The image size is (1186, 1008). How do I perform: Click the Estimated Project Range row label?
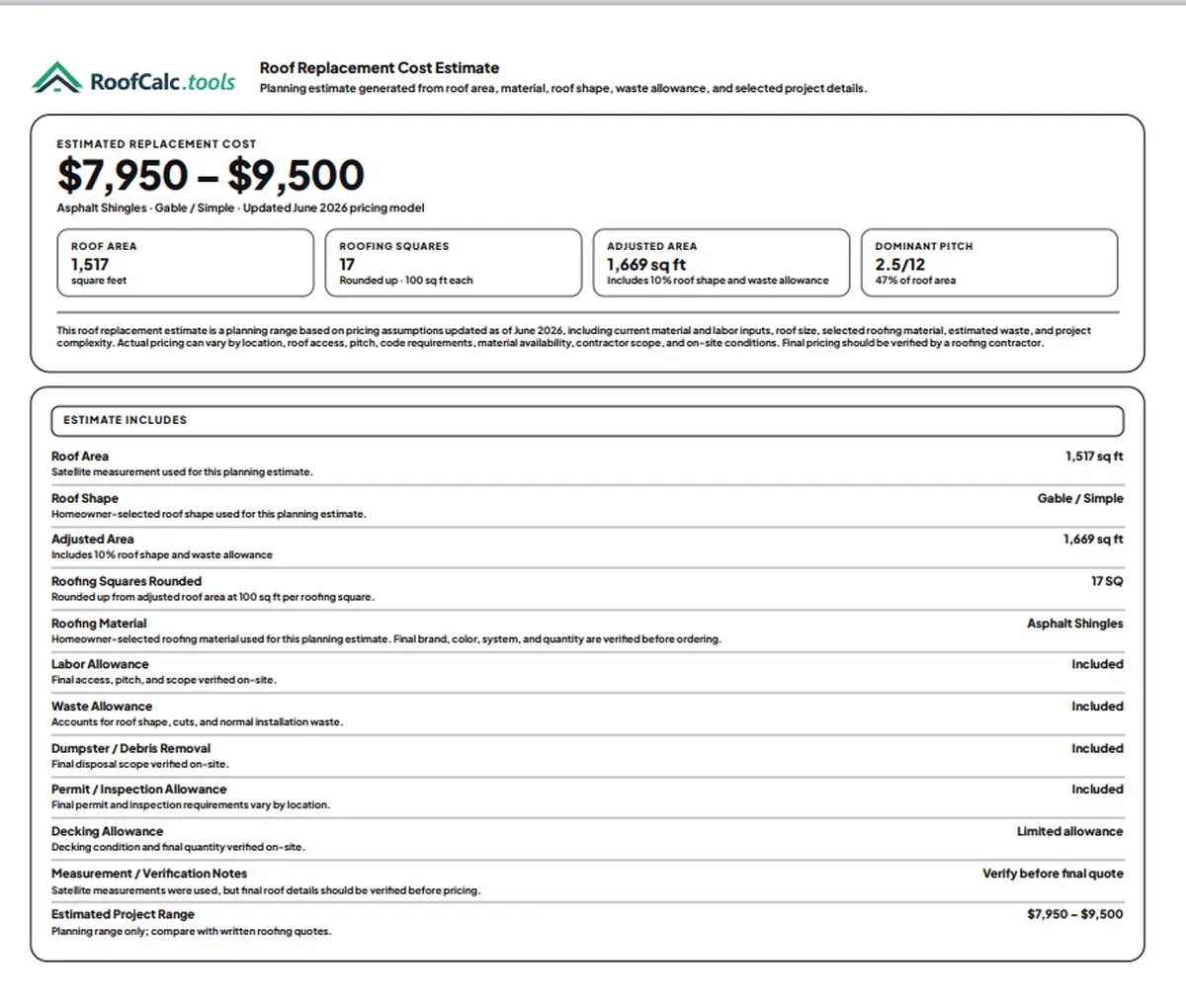[123, 914]
